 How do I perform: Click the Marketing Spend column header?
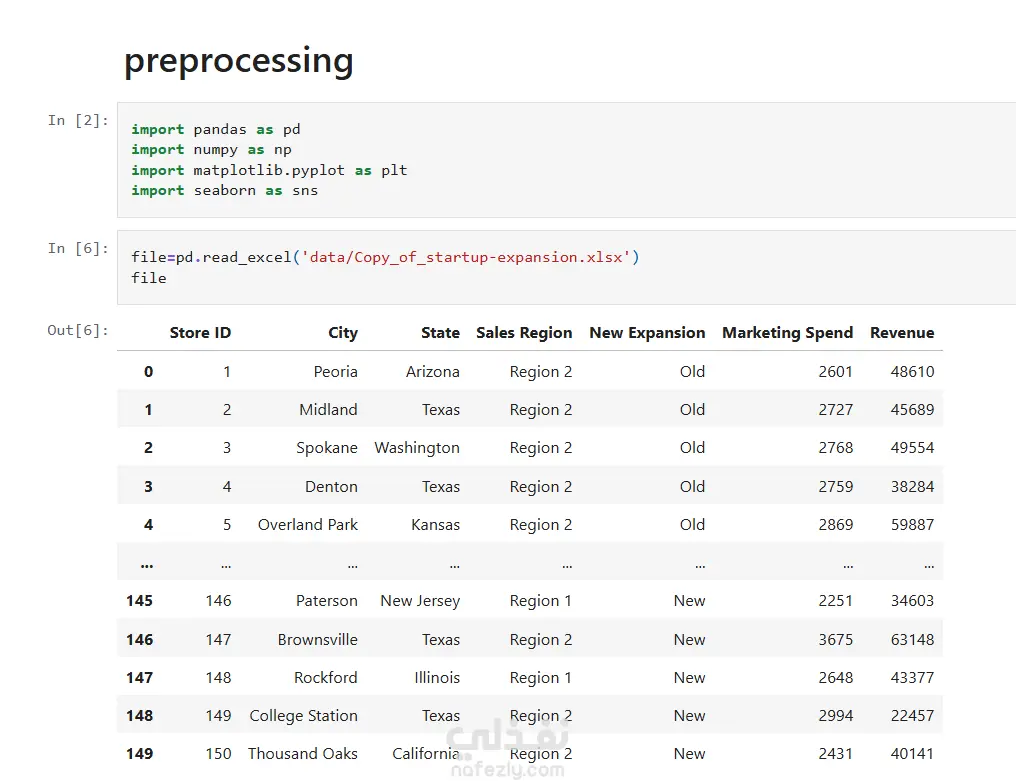787,333
